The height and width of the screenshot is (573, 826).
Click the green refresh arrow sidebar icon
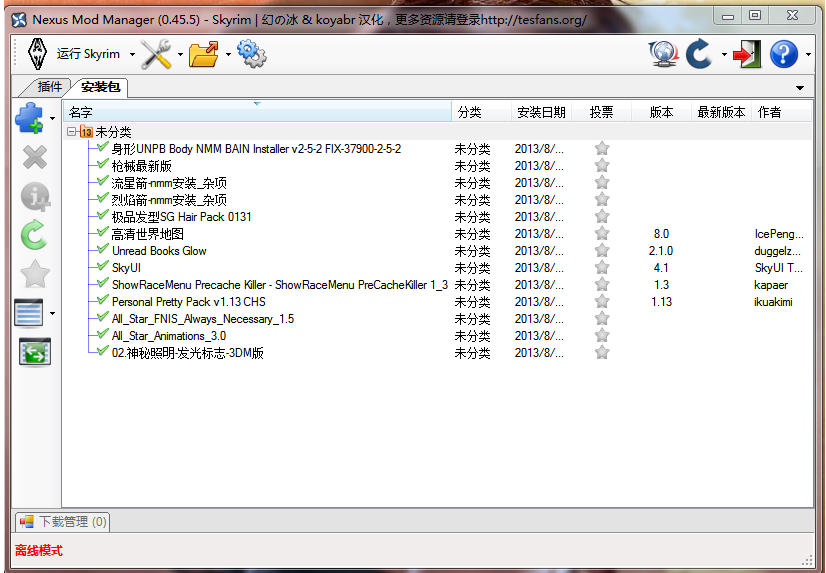(34, 235)
